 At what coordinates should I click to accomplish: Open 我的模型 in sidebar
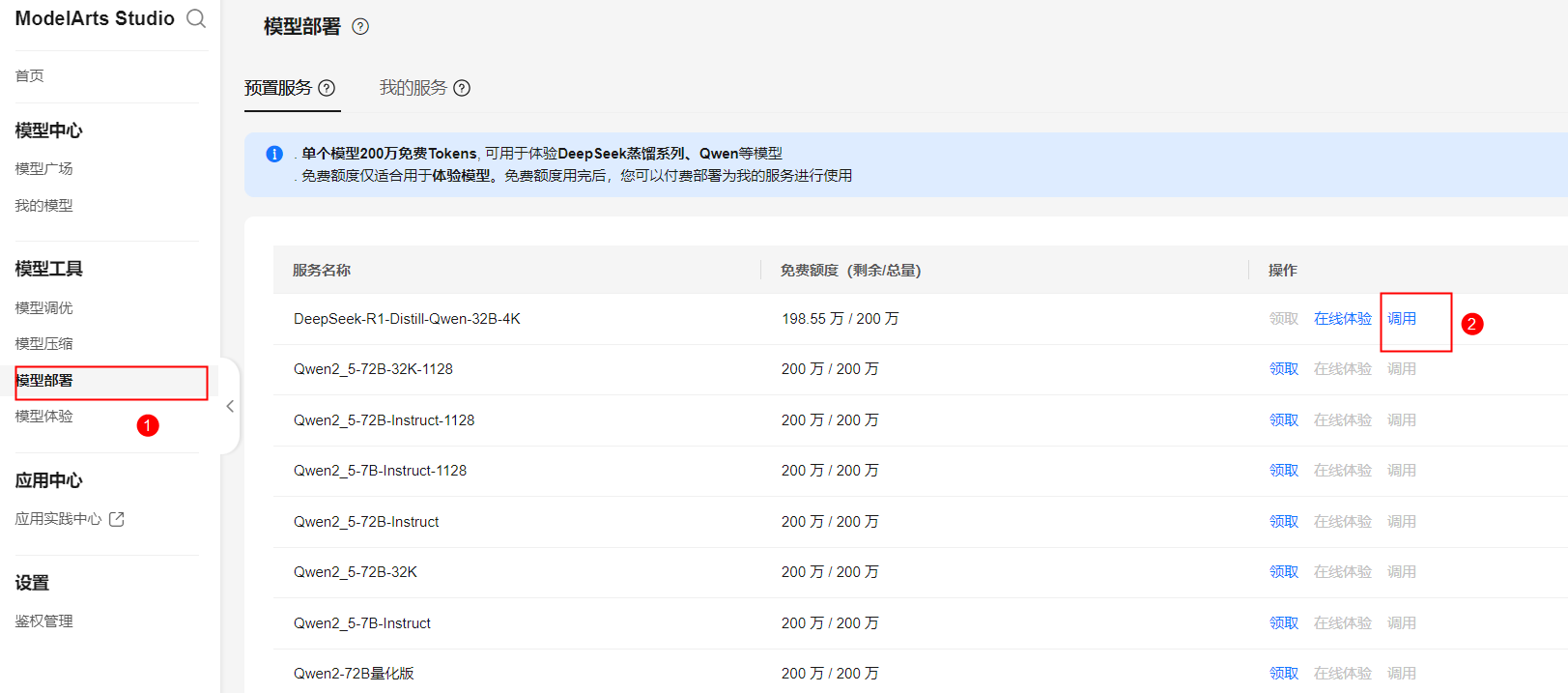(43, 205)
